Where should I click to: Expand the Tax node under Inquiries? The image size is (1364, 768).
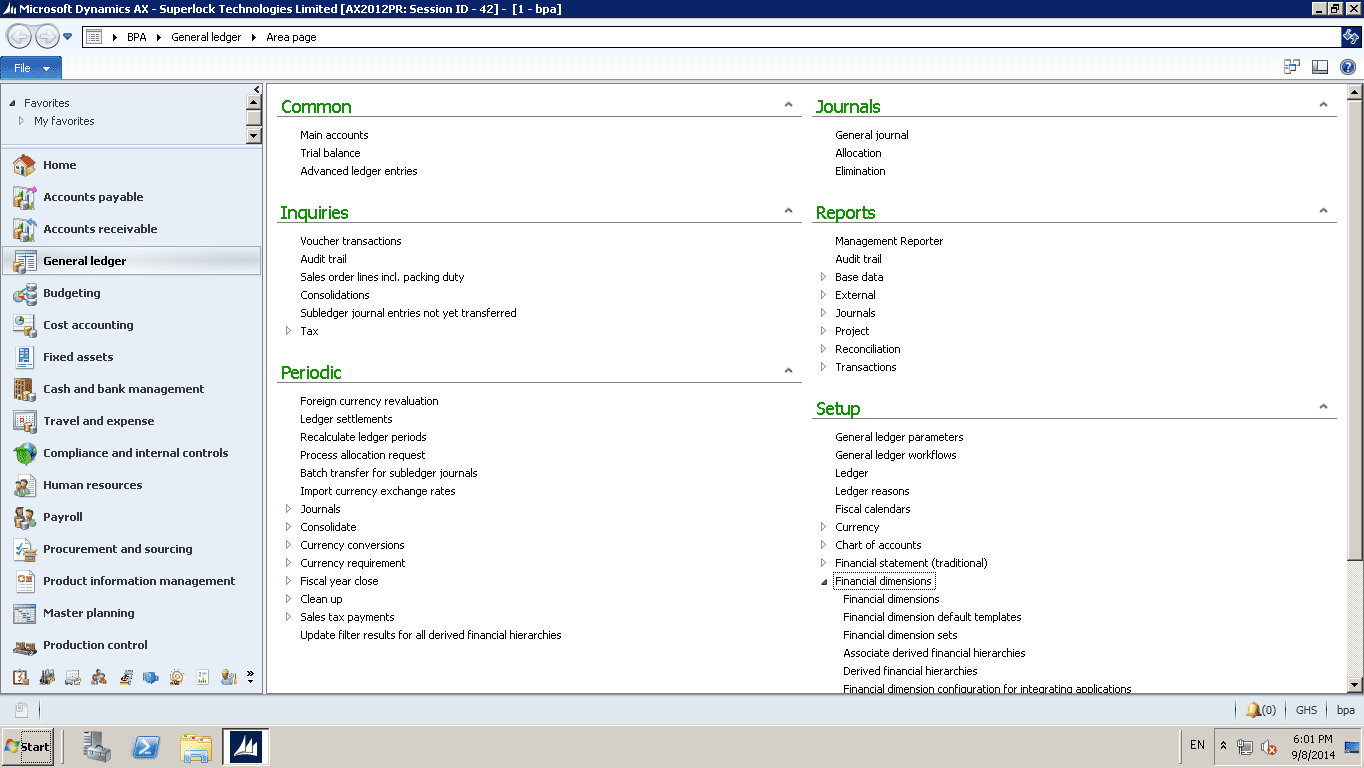[289, 331]
